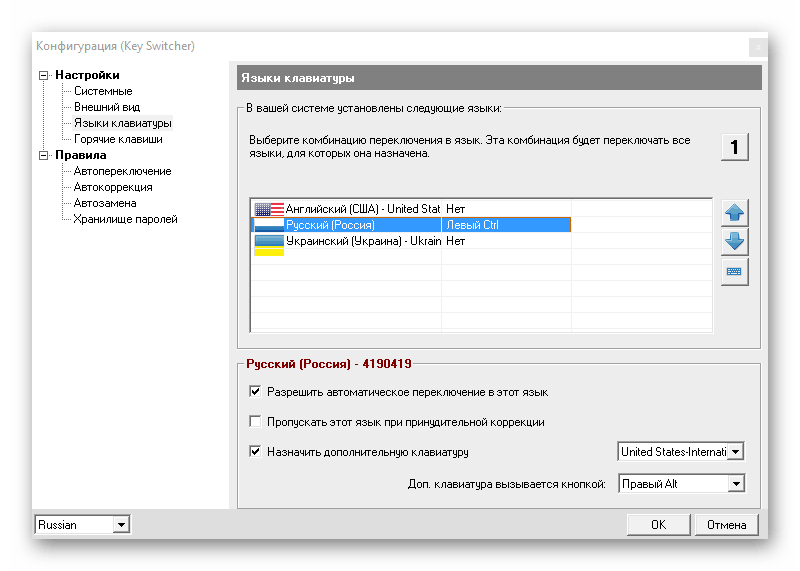Open the Автокоррекция settings page
Screen dimensions: 800x571
[x=112, y=187]
